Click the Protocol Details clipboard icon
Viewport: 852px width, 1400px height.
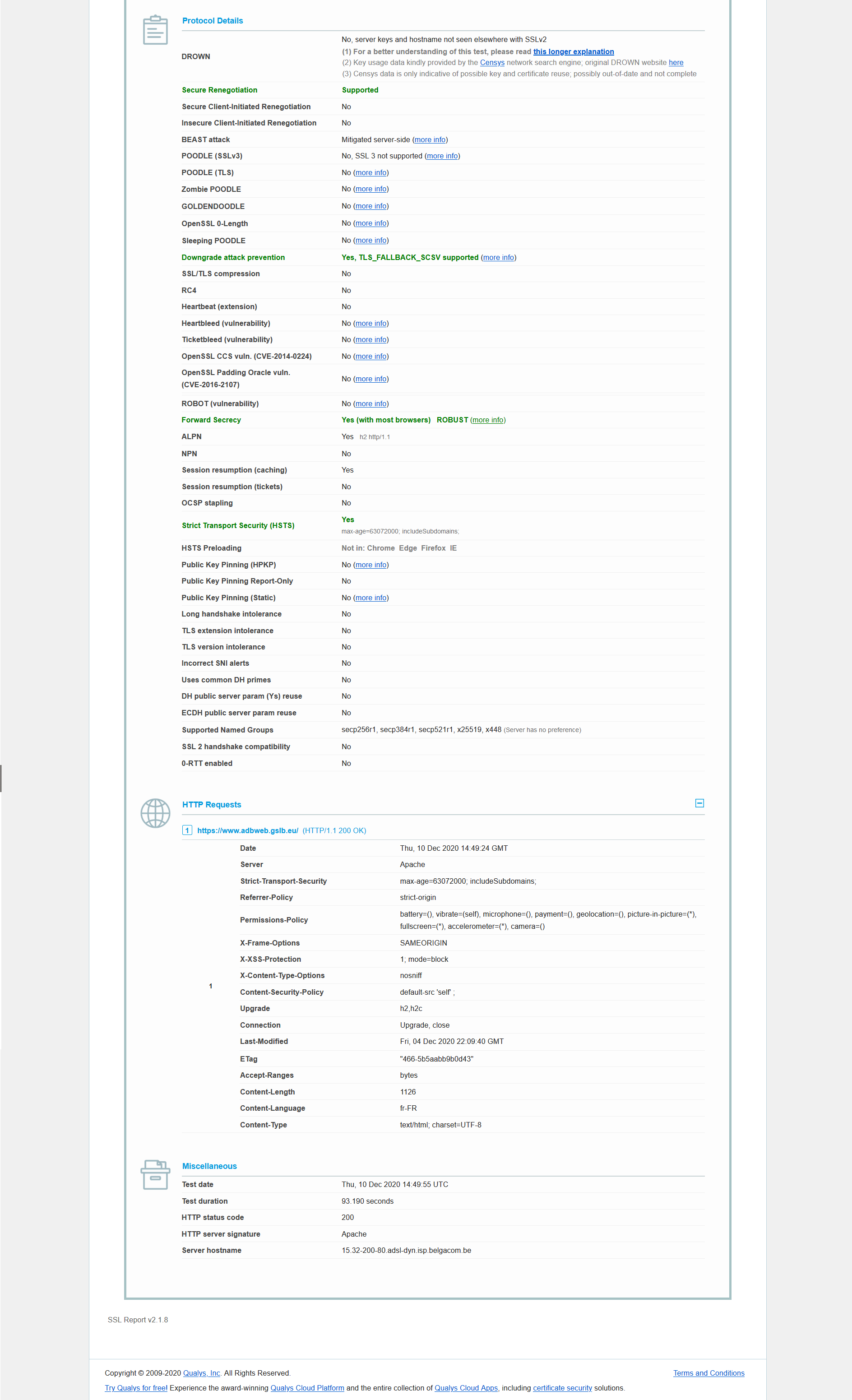(155, 30)
